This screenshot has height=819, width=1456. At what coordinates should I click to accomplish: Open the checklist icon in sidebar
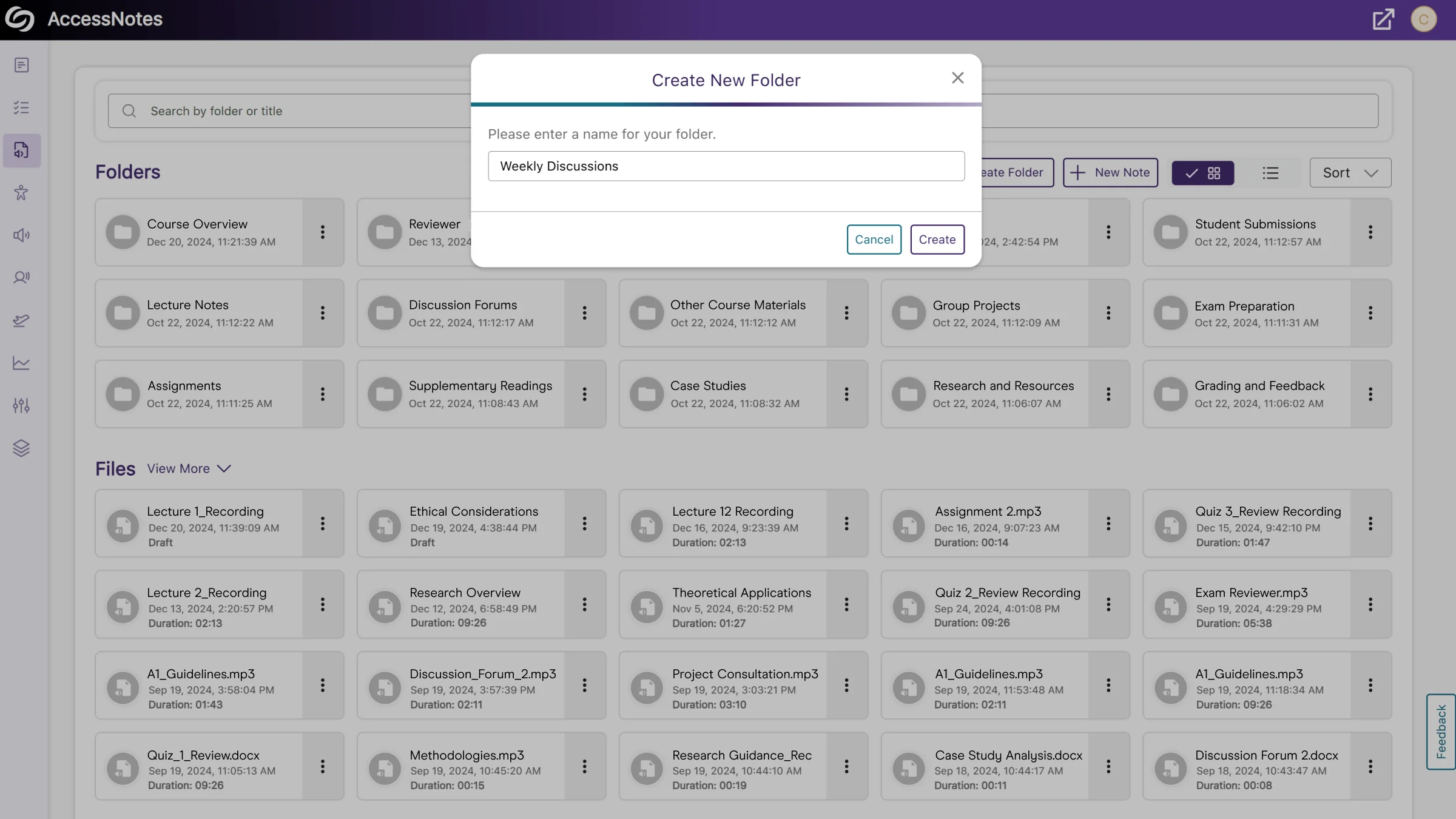click(21, 108)
